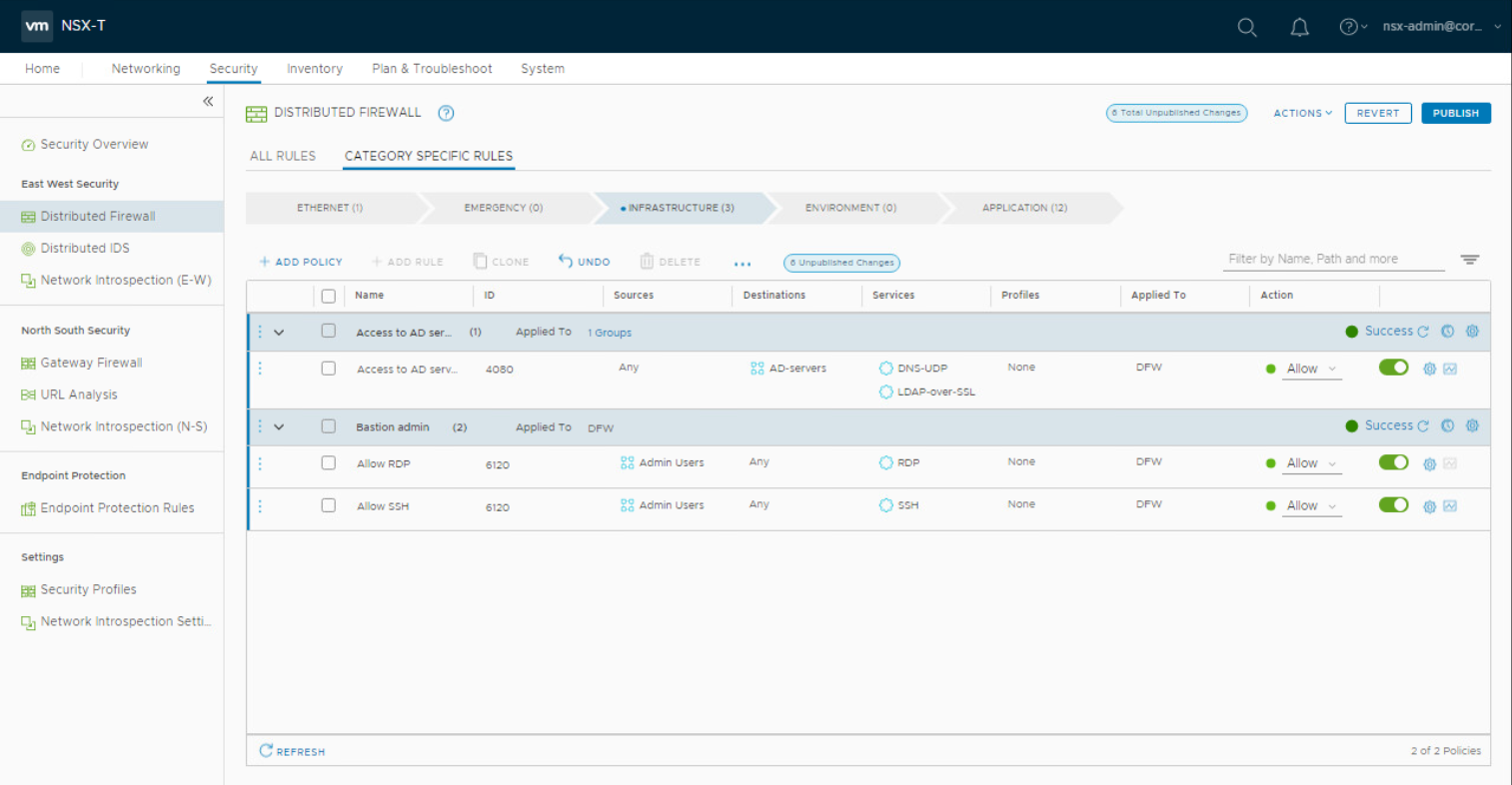Viewport: 1512px width, 785px height.
Task: Select the Application (12) category
Action: tap(1024, 208)
